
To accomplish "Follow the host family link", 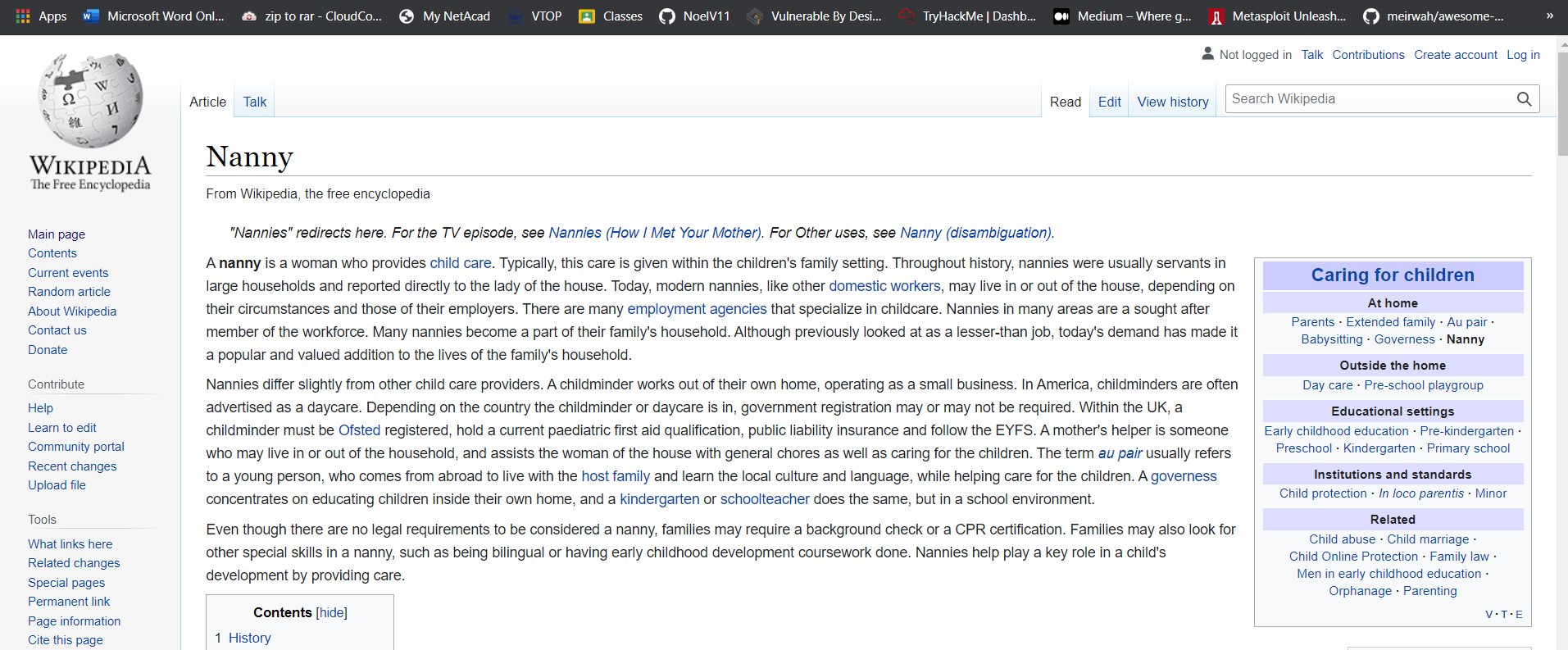I will click(616, 476).
